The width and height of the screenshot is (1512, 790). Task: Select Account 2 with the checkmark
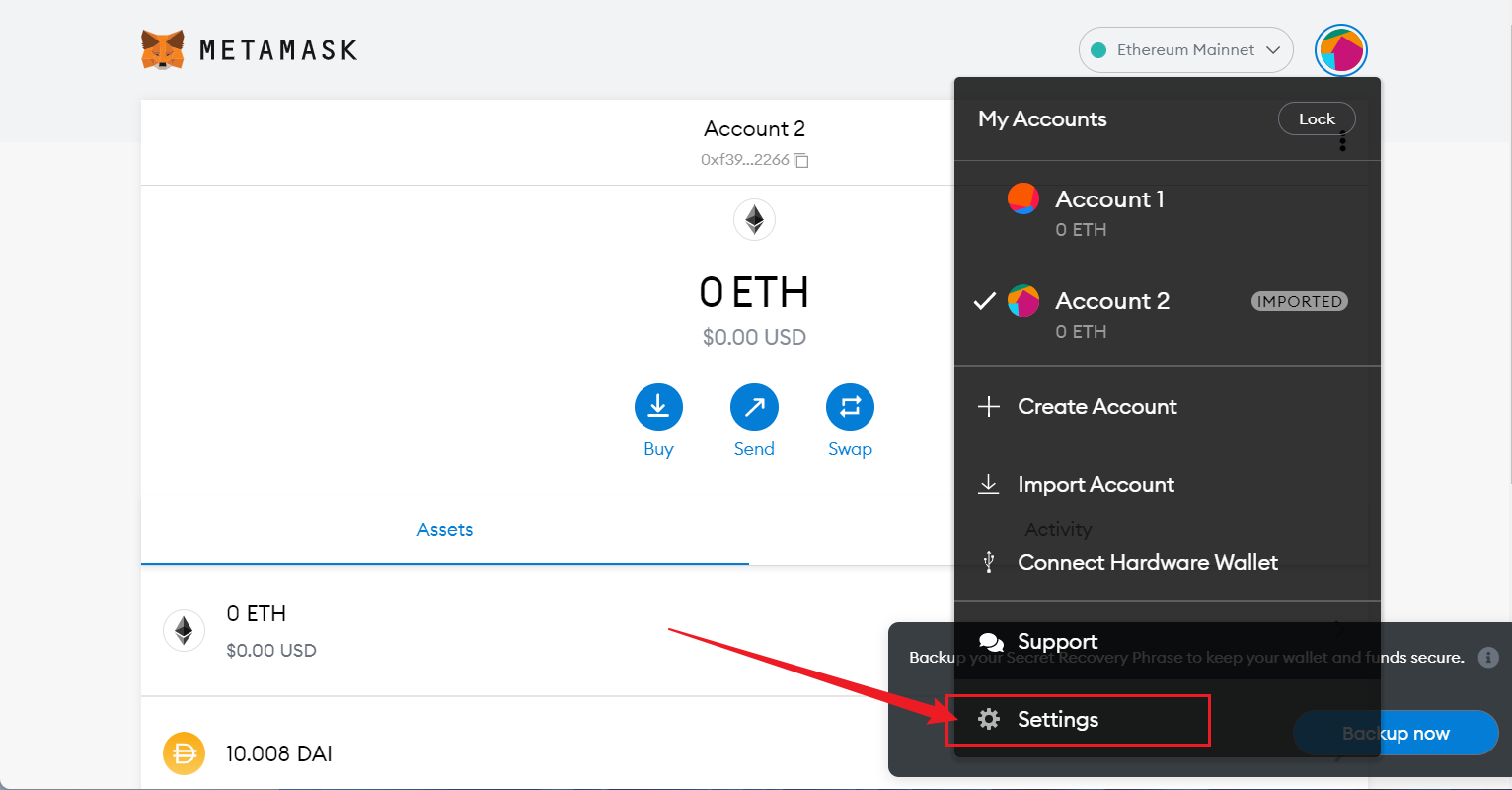[1111, 314]
